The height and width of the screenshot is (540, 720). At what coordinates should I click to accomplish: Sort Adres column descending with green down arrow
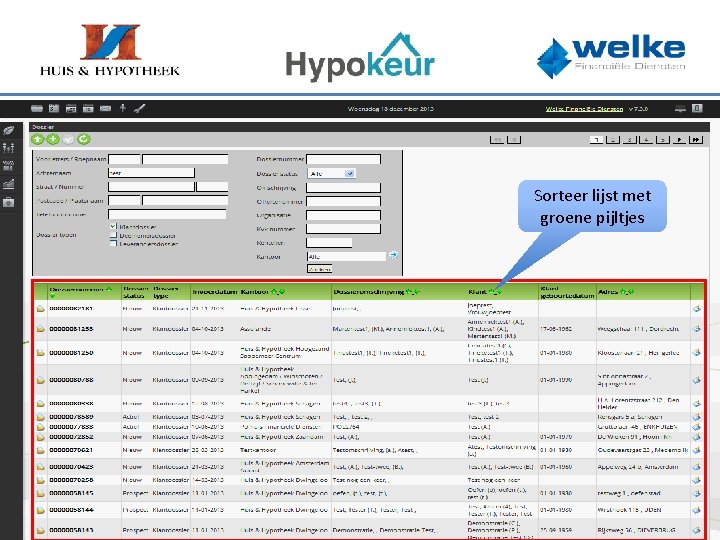click(630, 292)
